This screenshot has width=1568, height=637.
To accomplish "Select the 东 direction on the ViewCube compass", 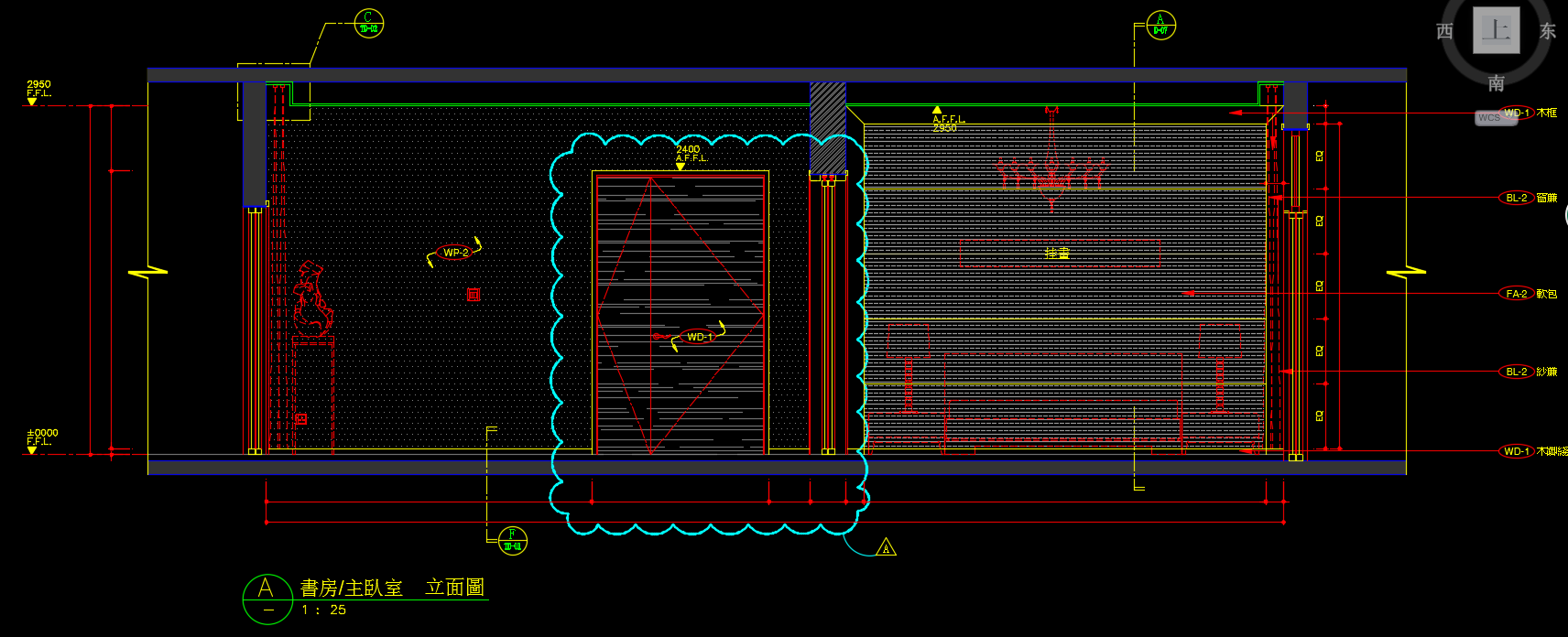I will 1547,31.
